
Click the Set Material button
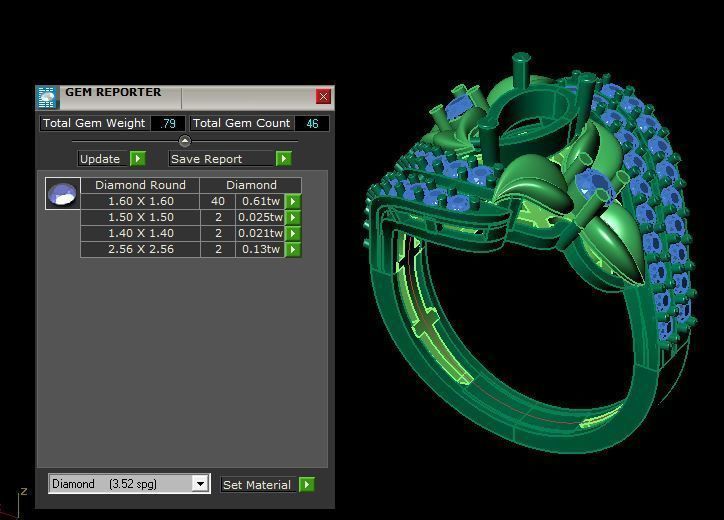[258, 485]
